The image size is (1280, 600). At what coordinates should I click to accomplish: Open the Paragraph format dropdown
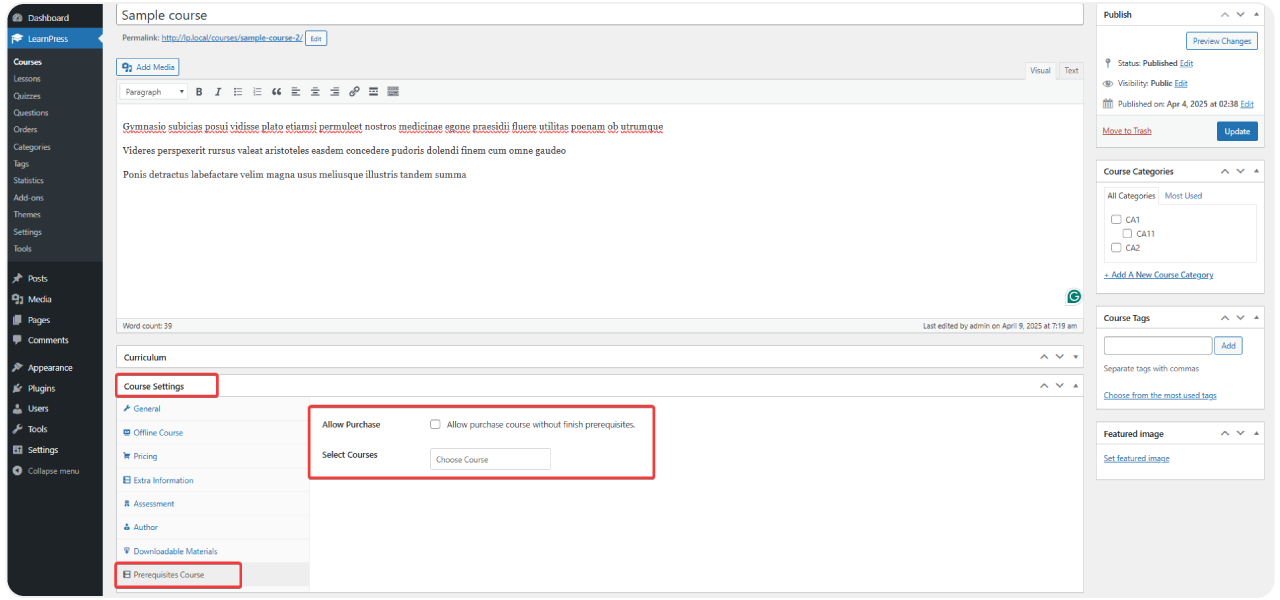click(154, 92)
